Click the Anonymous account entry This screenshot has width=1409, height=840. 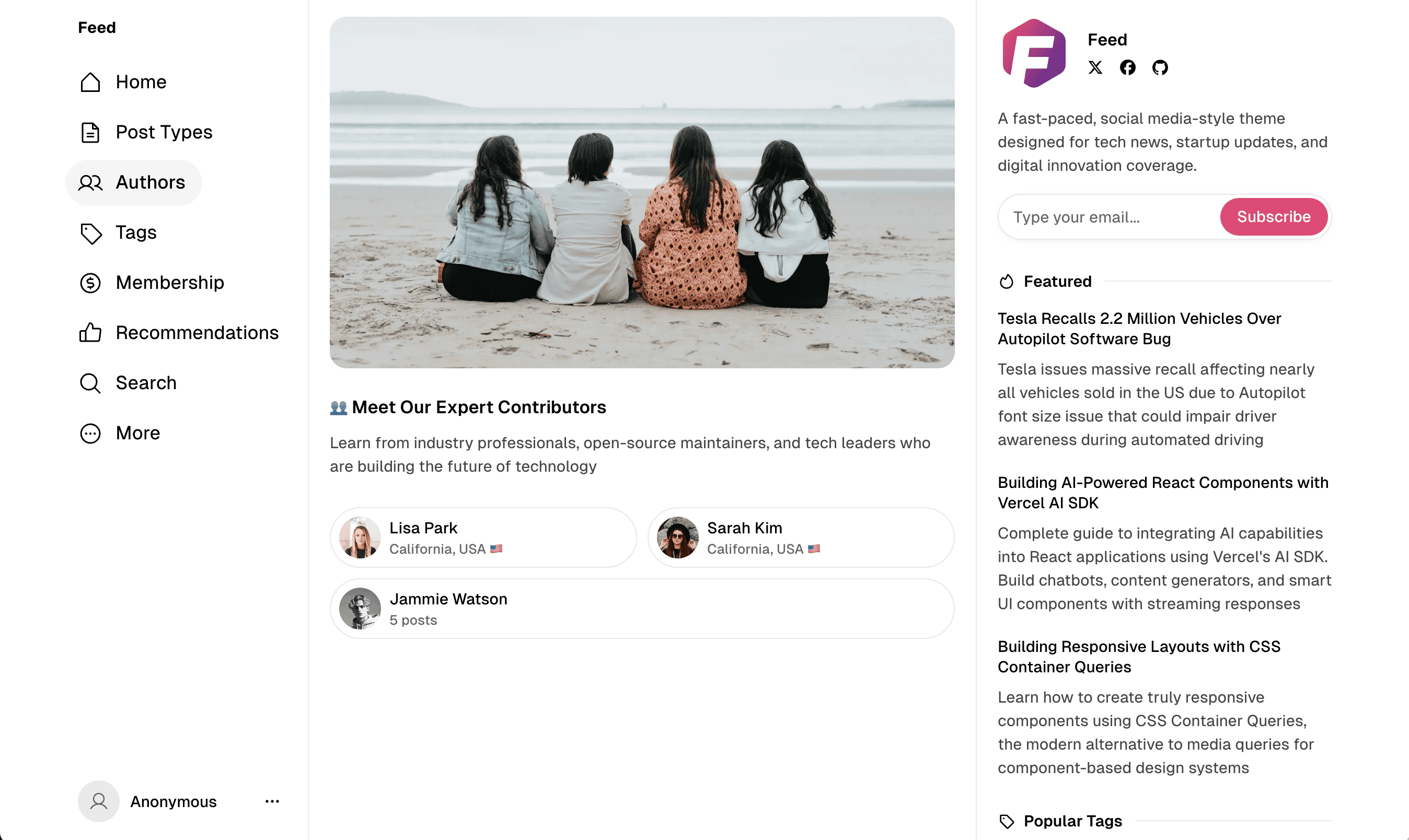(x=174, y=801)
